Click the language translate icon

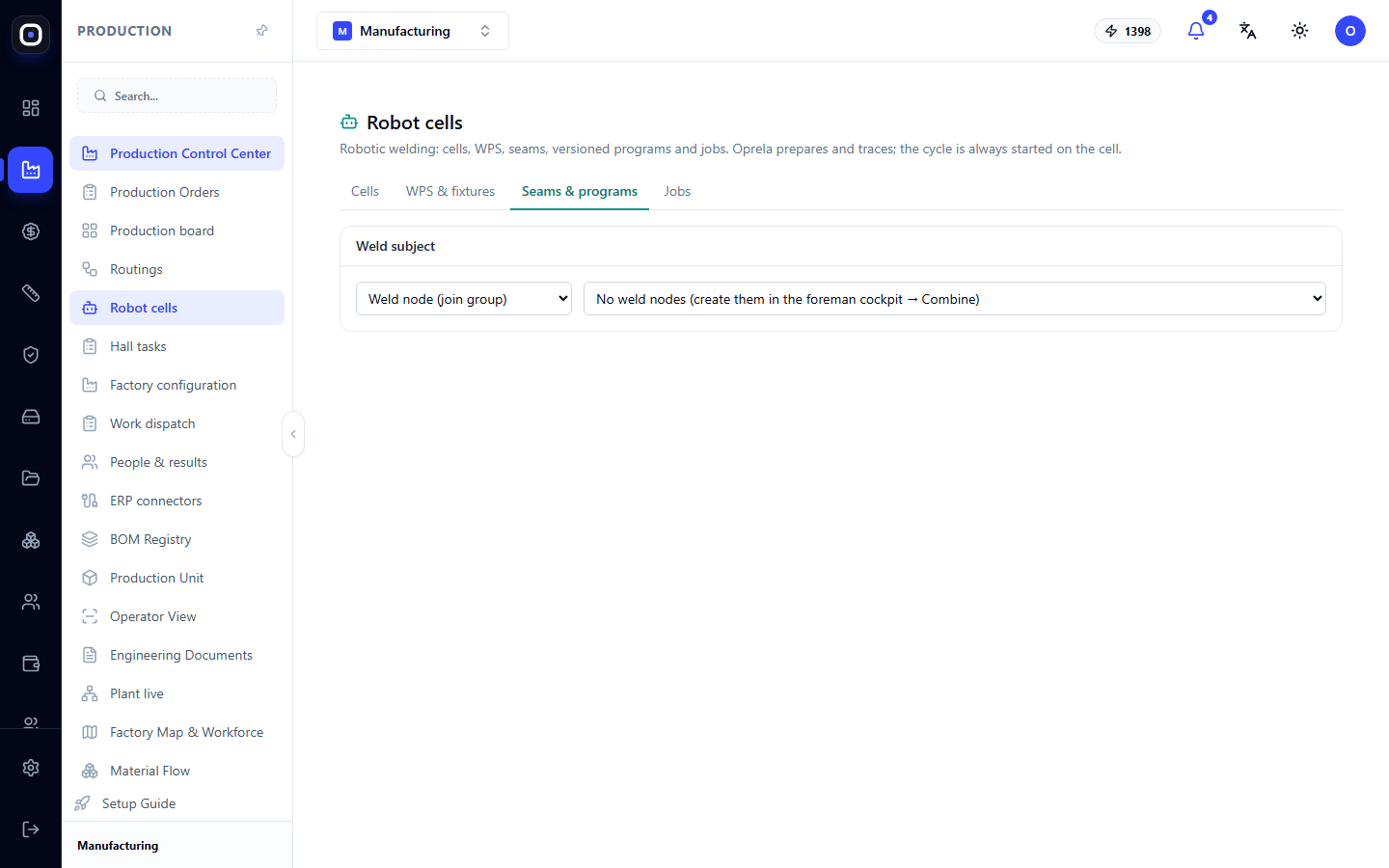pos(1247,31)
